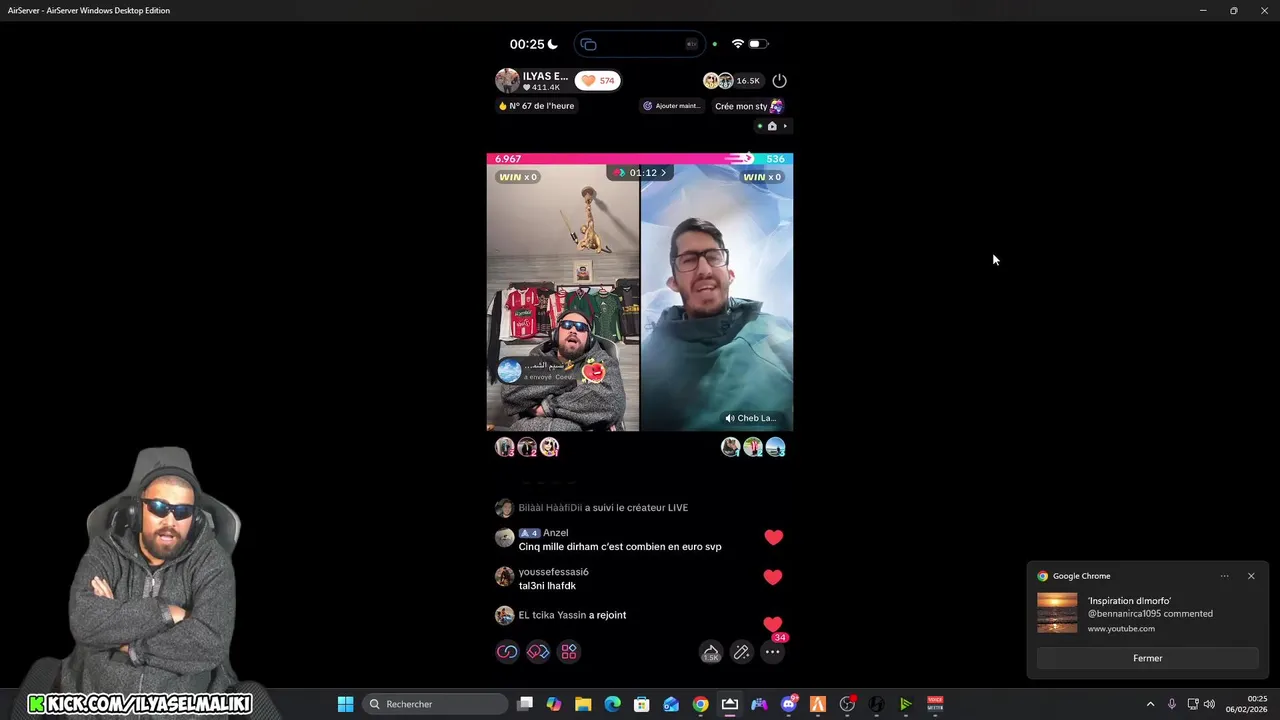This screenshot has width=1280, height=720.
Task: Launch Microsoft Edge from the taskbar
Action: tap(613, 704)
